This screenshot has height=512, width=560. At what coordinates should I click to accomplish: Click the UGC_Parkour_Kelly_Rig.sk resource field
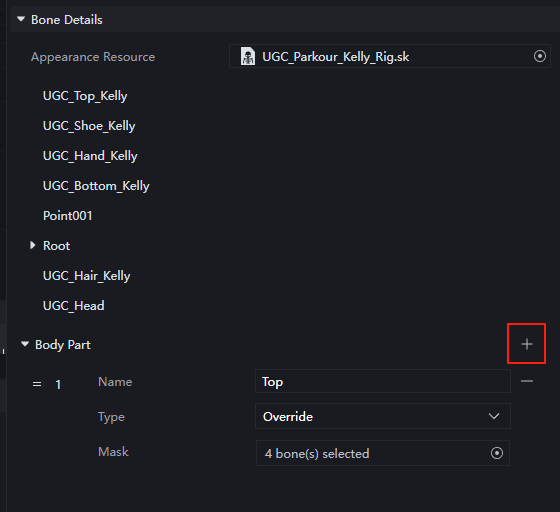[390, 56]
